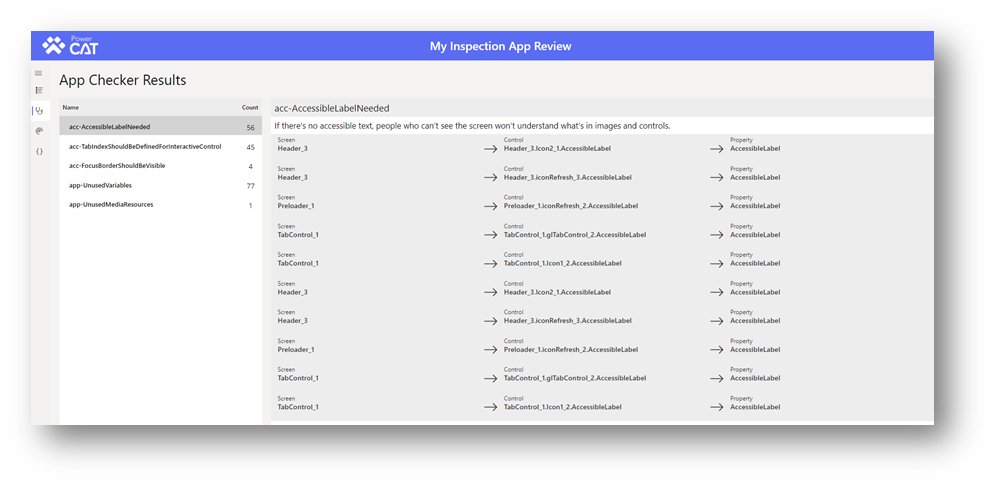Select app-UnusedMediaResources in the list
Viewport: 996px width, 487px height.
(x=111, y=204)
